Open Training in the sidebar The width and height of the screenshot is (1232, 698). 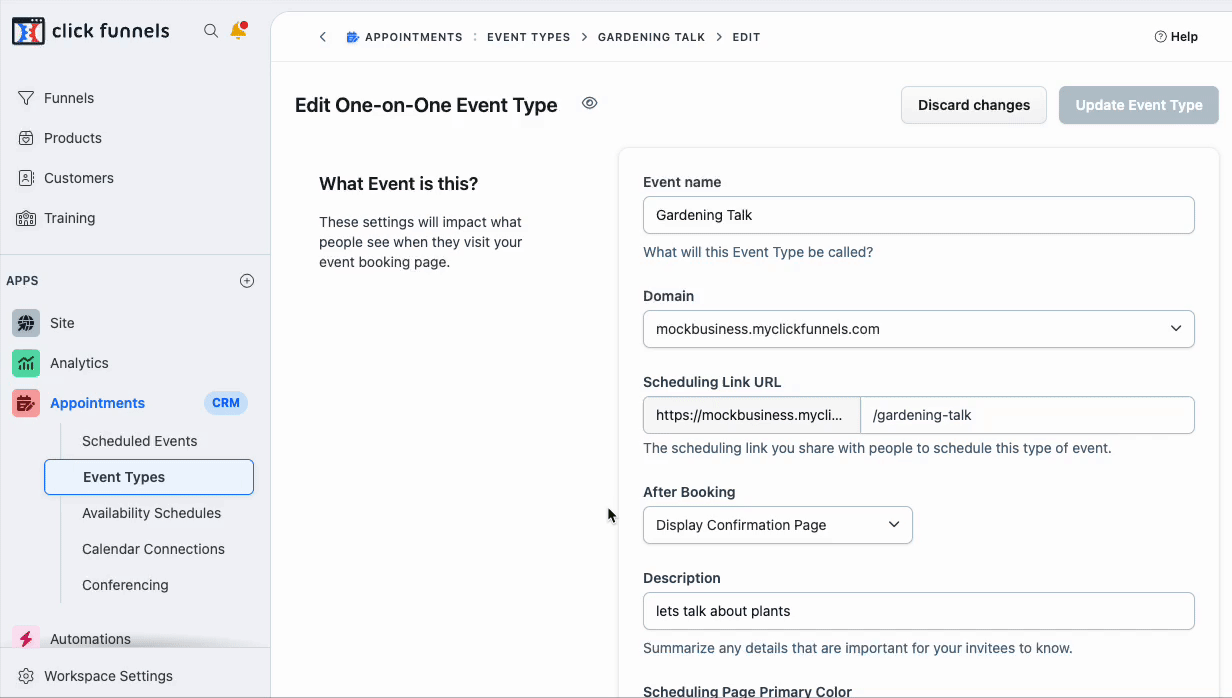(x=70, y=218)
